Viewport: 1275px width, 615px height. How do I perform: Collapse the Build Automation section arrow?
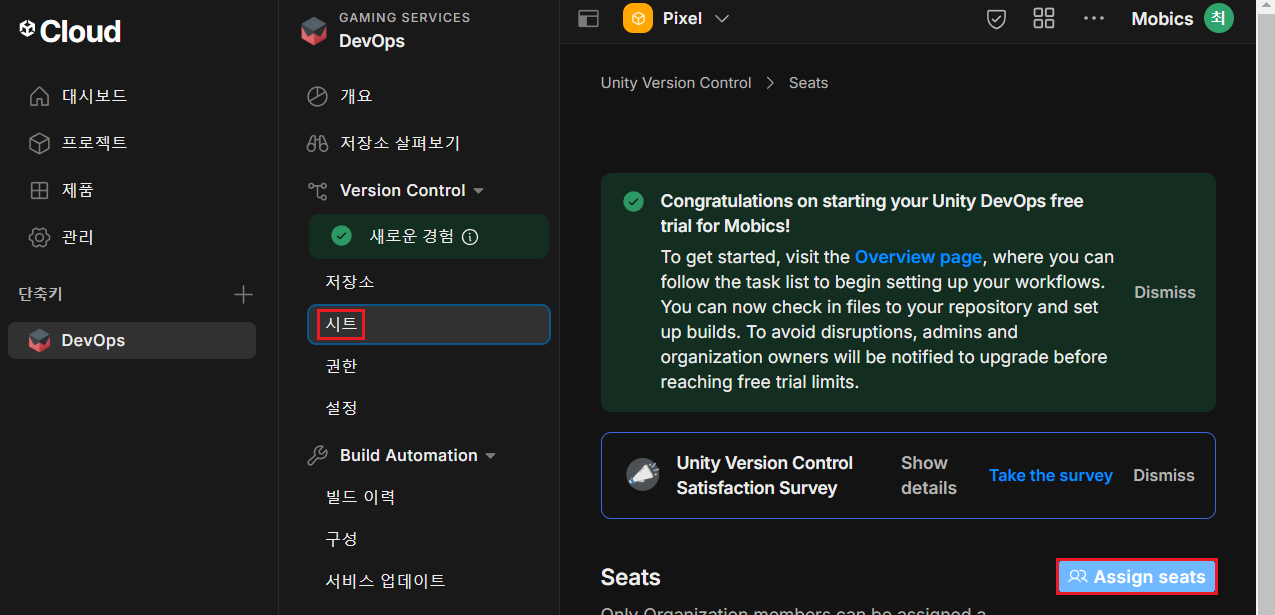[490, 456]
